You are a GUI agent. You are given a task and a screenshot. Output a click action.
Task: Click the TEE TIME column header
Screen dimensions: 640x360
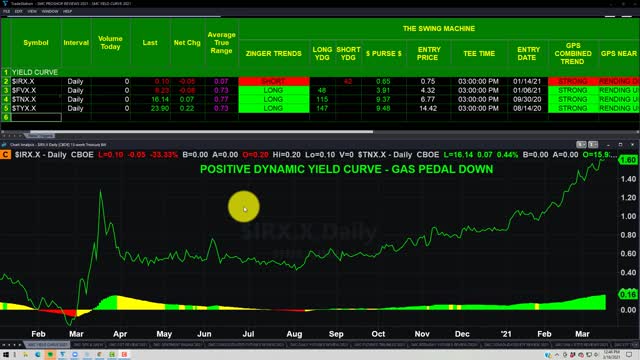[479, 53]
